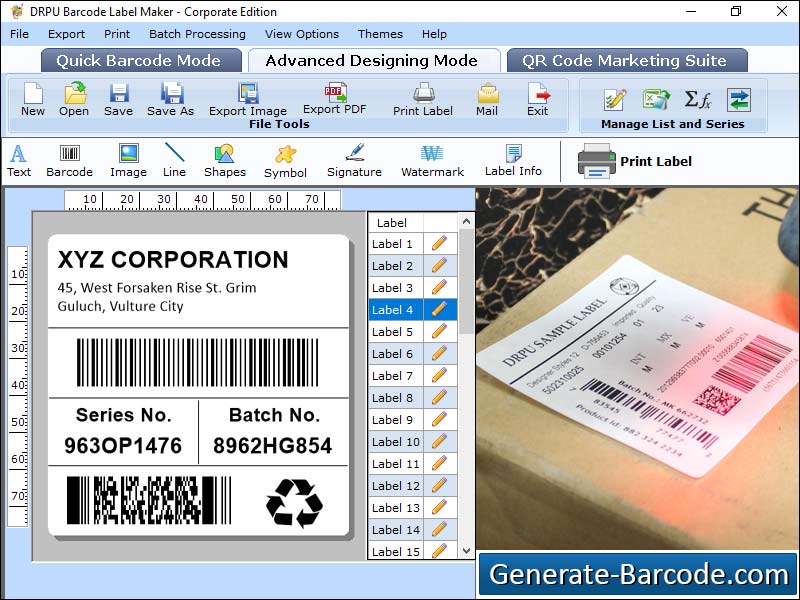The image size is (800, 600).
Task: Edit Label 2 using its pencil icon
Action: tap(441, 265)
